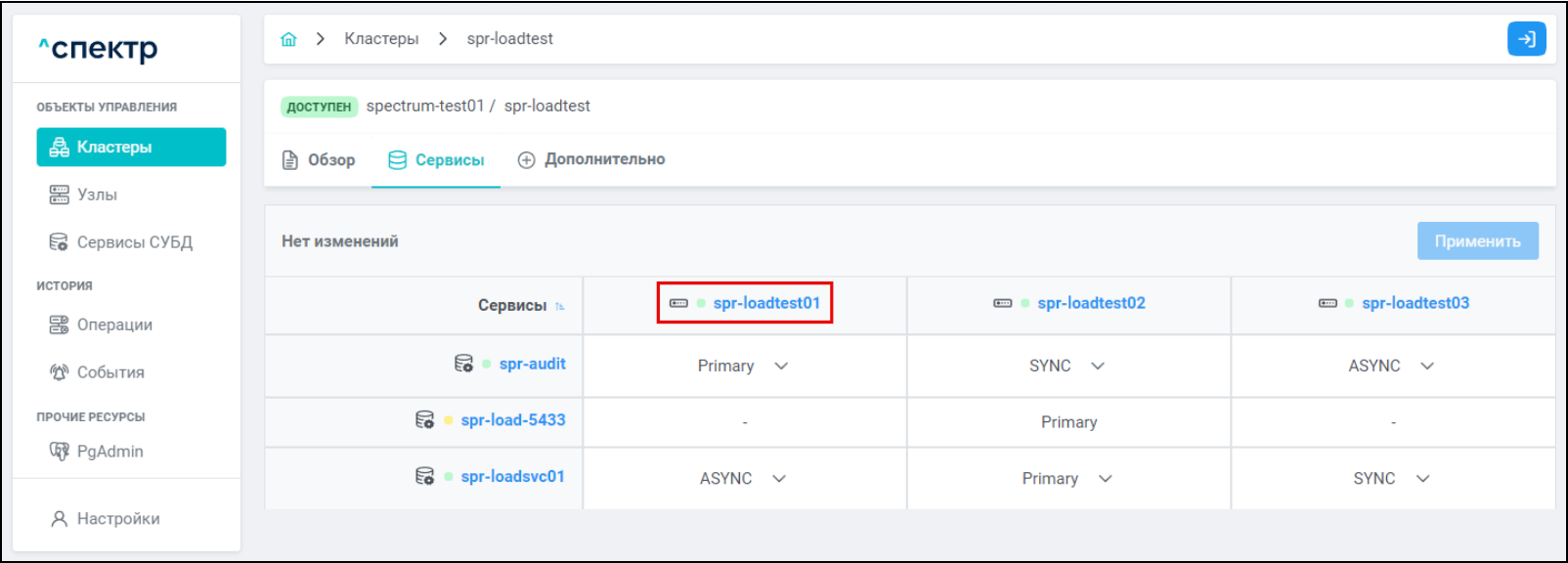This screenshot has height=563, width=1568.
Task: Open the spr-loadtest01 node link
Action: [x=766, y=303]
